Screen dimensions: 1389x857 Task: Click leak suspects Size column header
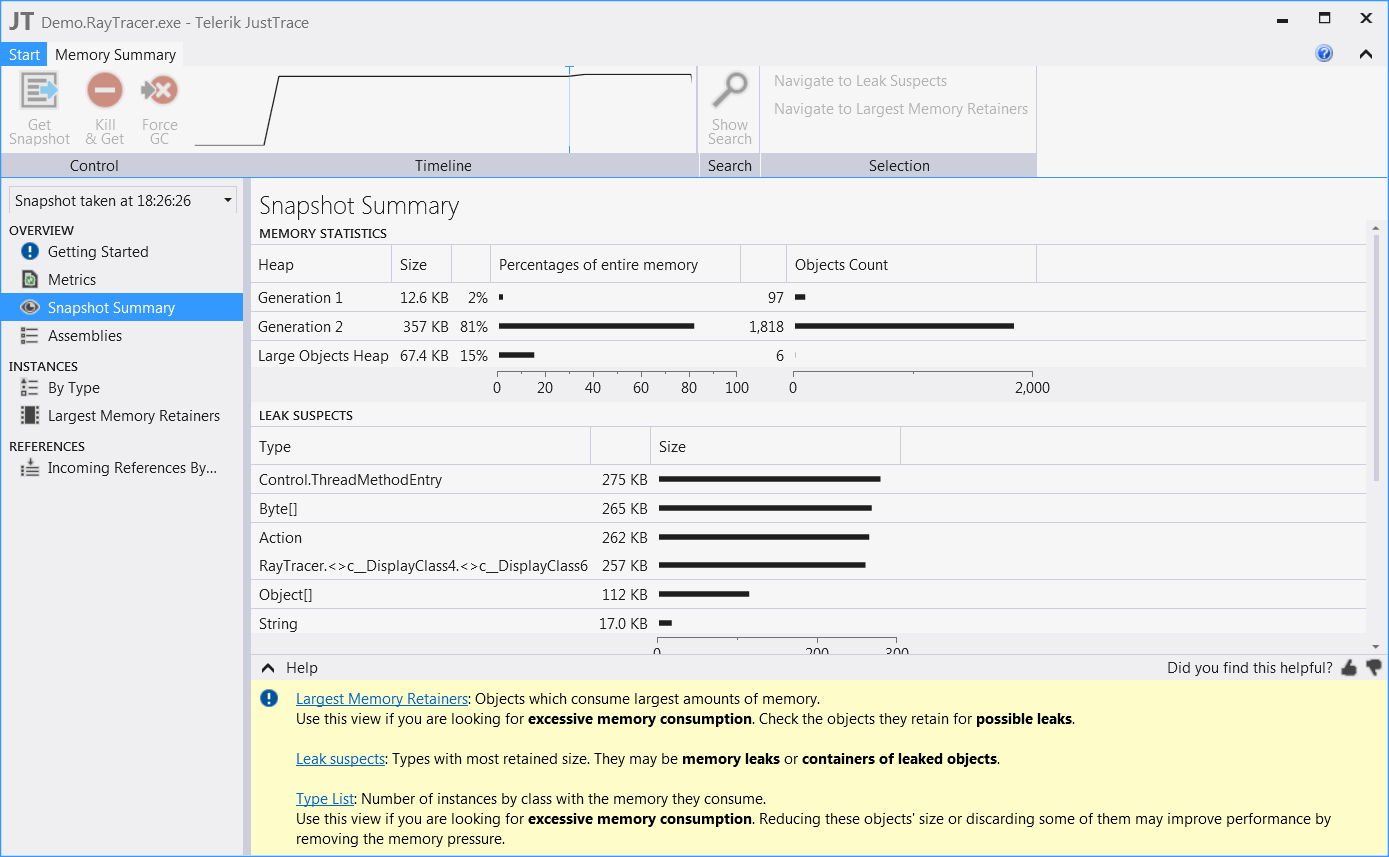pyautogui.click(x=775, y=447)
